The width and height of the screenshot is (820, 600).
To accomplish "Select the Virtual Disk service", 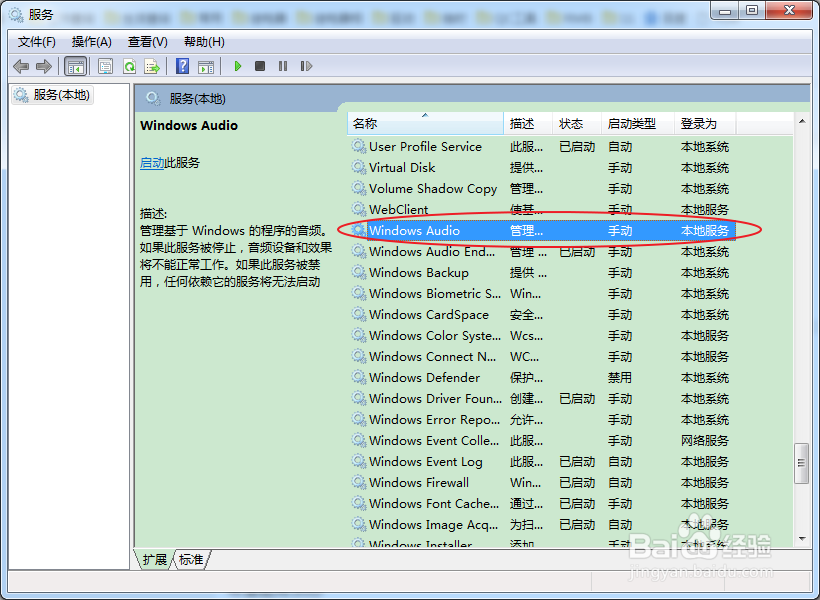I will point(541,167).
